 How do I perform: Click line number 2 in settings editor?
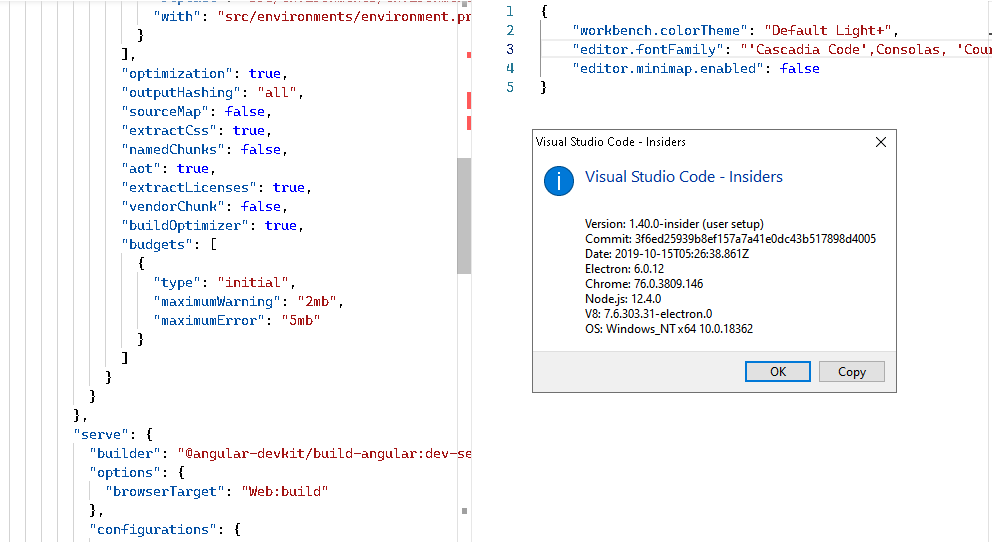click(510, 30)
